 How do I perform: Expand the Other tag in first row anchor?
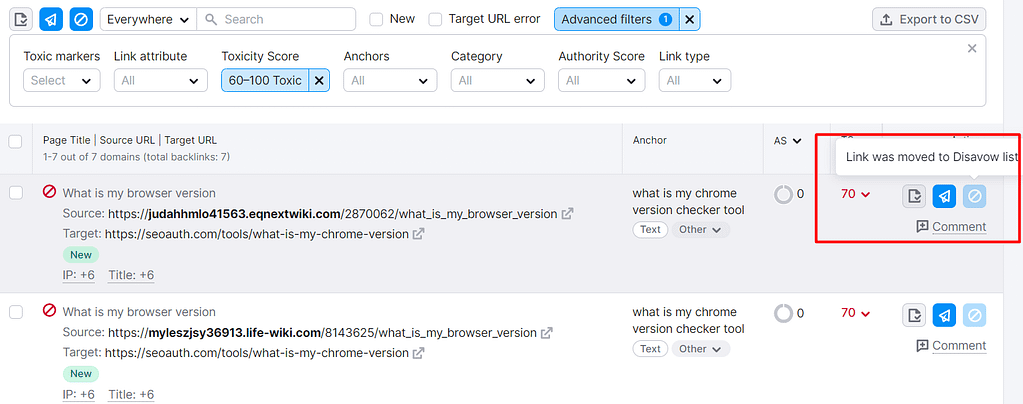[701, 230]
